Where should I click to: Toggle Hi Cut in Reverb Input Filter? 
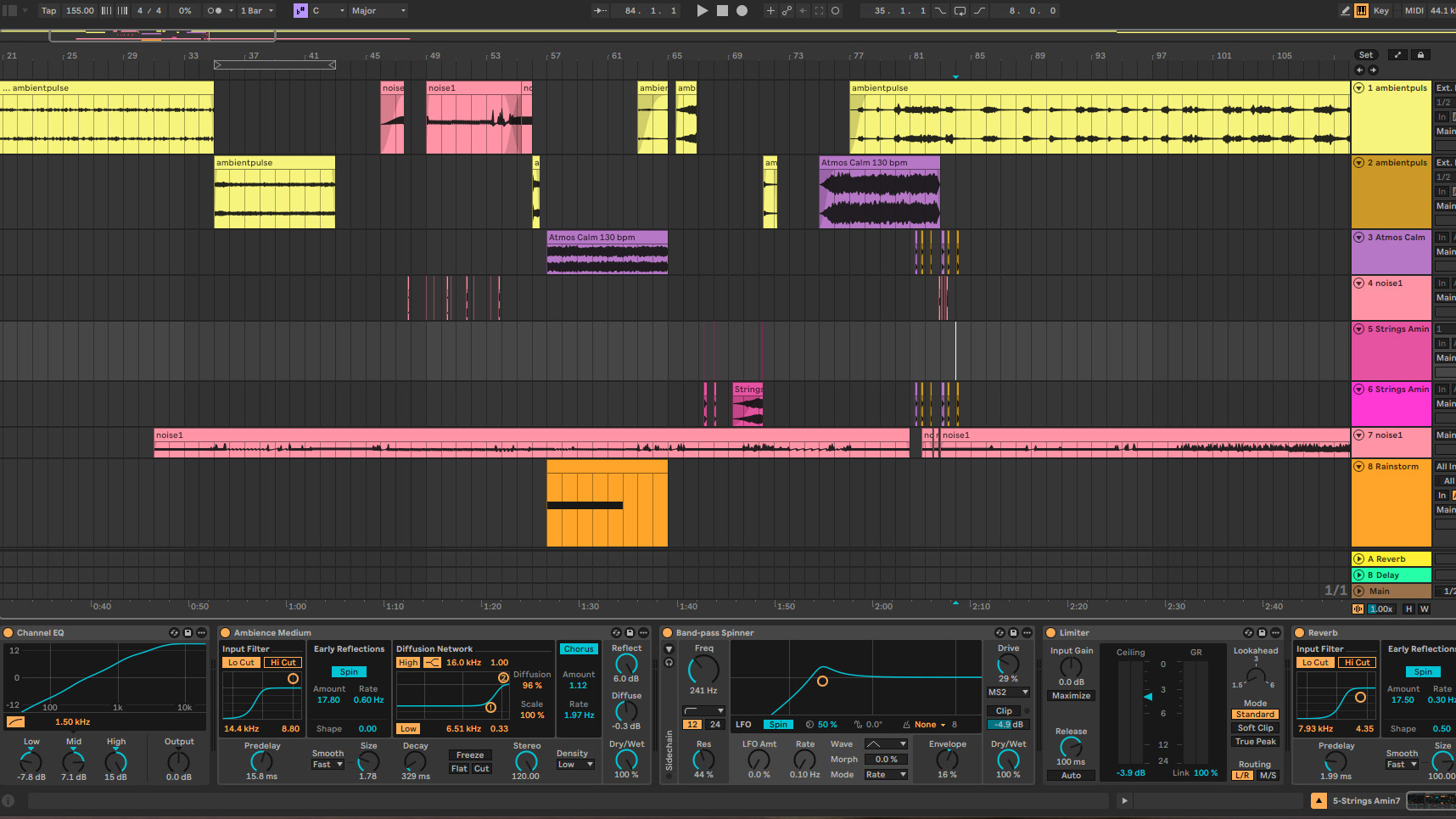1357,662
